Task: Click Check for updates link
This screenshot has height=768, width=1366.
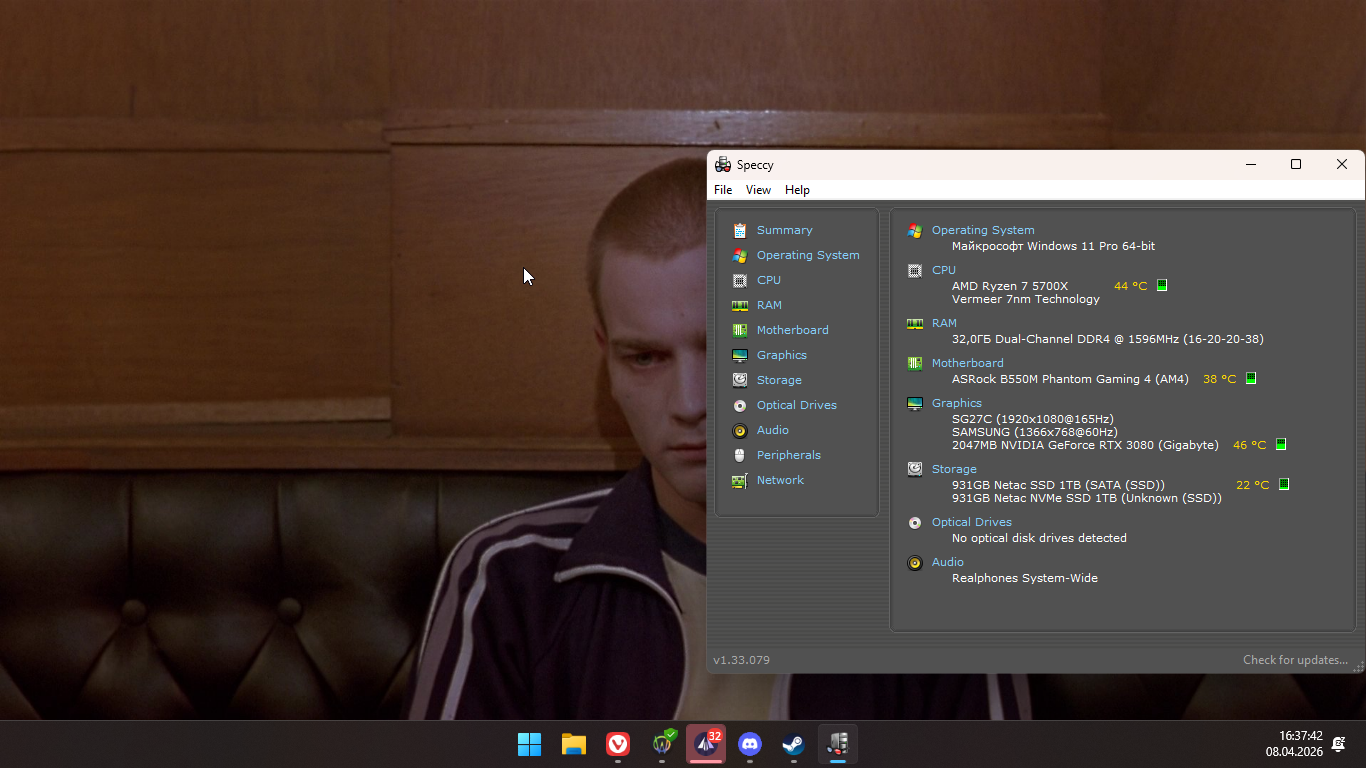Action: [1294, 660]
